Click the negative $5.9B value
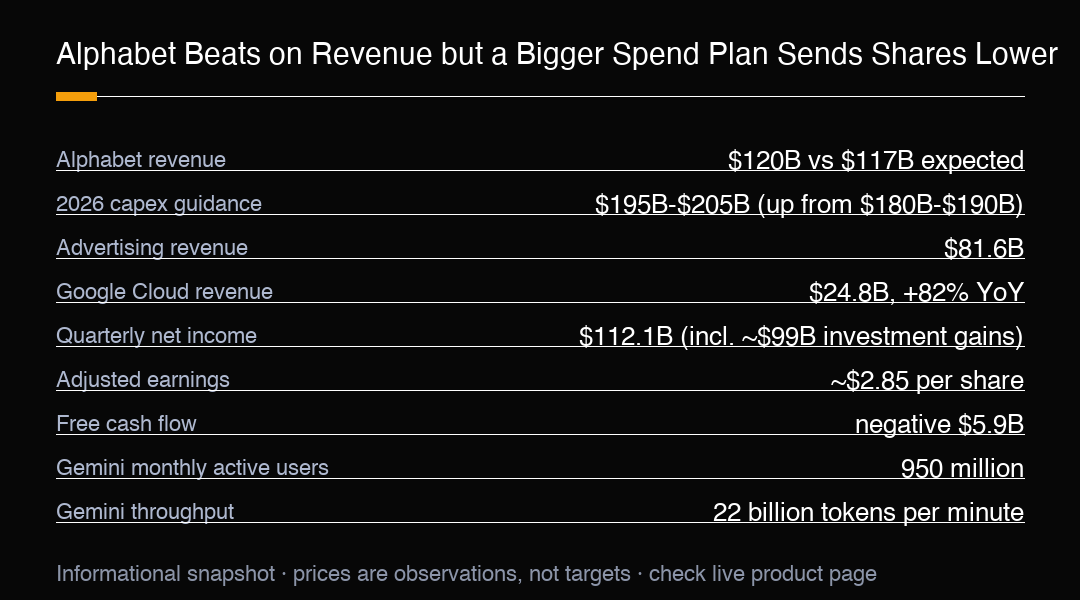This screenshot has height=600, width=1080. coord(939,424)
